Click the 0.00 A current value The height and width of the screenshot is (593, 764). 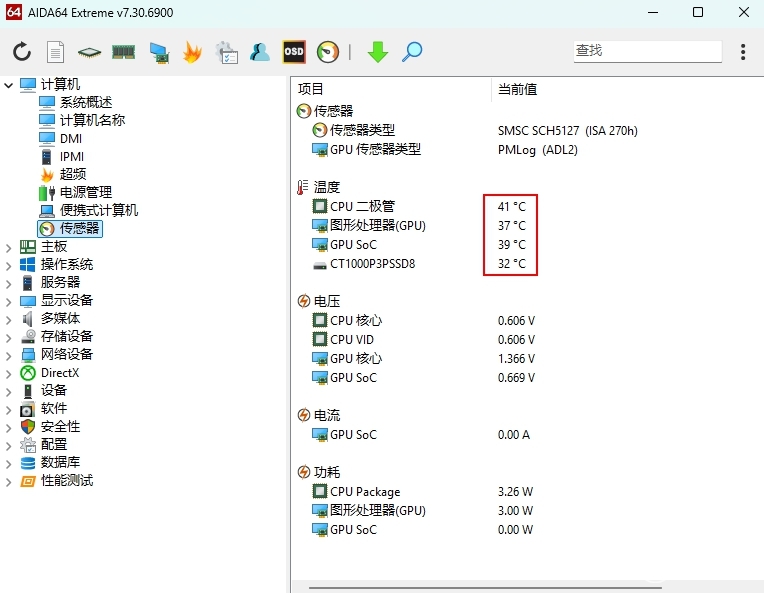(x=514, y=435)
